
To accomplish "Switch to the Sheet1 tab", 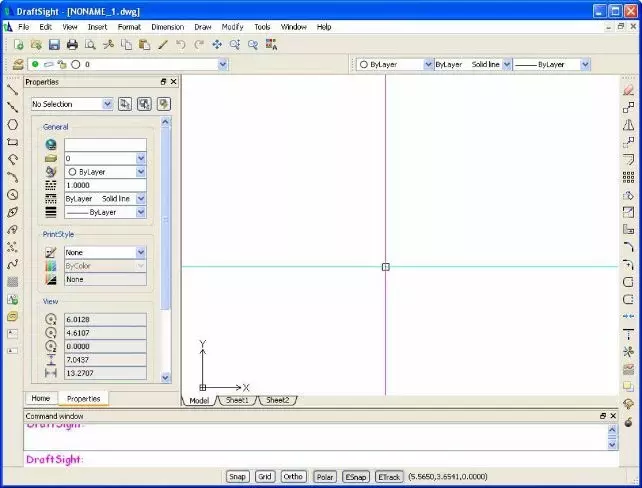I will click(237, 400).
